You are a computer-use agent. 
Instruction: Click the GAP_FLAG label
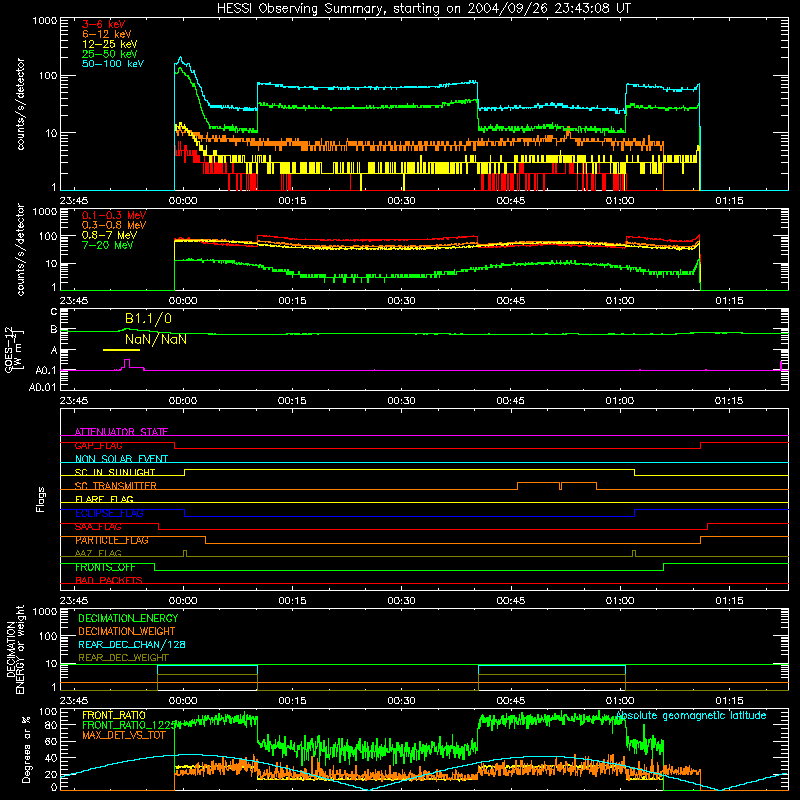98,445
